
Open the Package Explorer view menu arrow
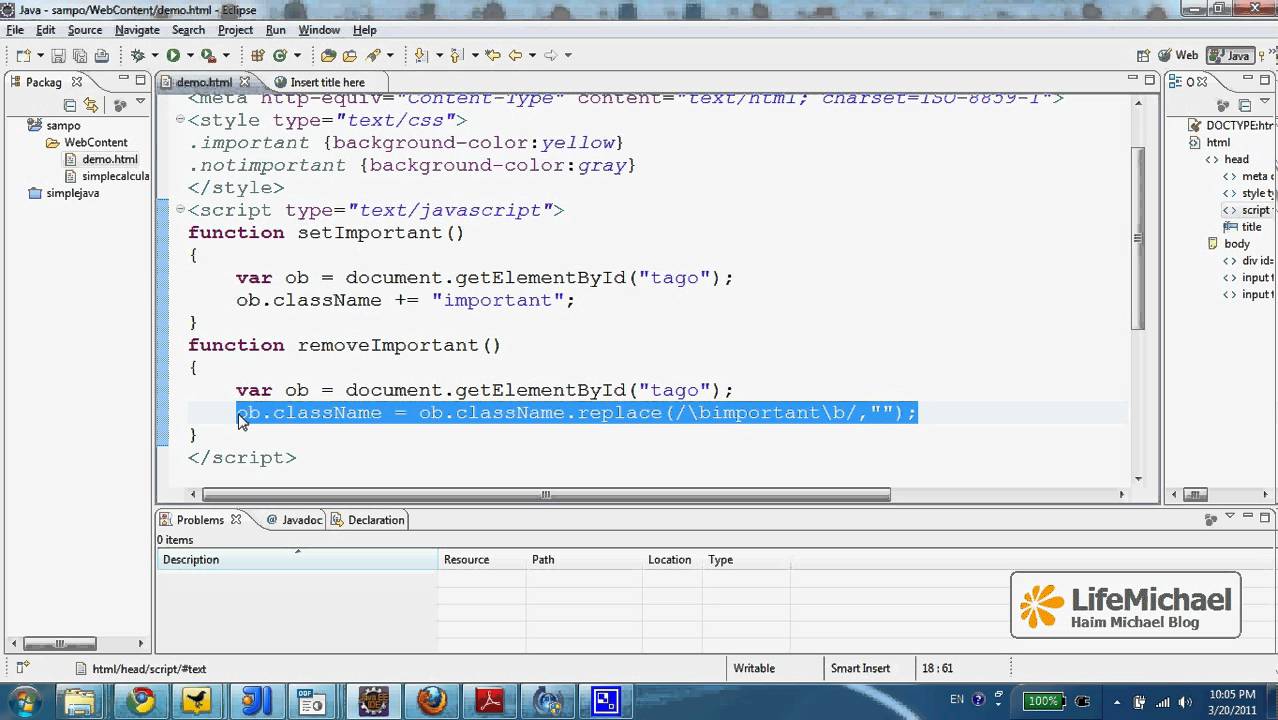140,102
